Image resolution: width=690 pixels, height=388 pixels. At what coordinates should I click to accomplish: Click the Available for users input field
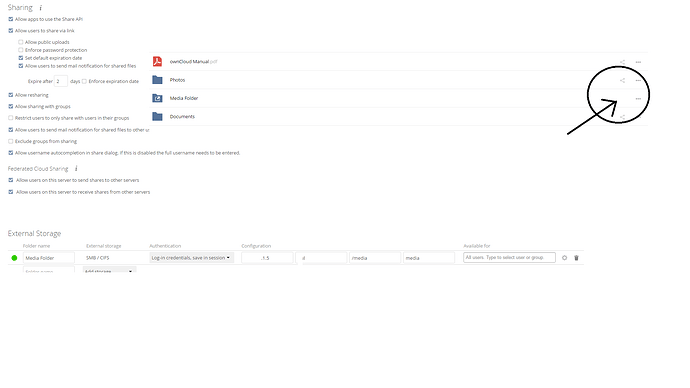point(510,257)
